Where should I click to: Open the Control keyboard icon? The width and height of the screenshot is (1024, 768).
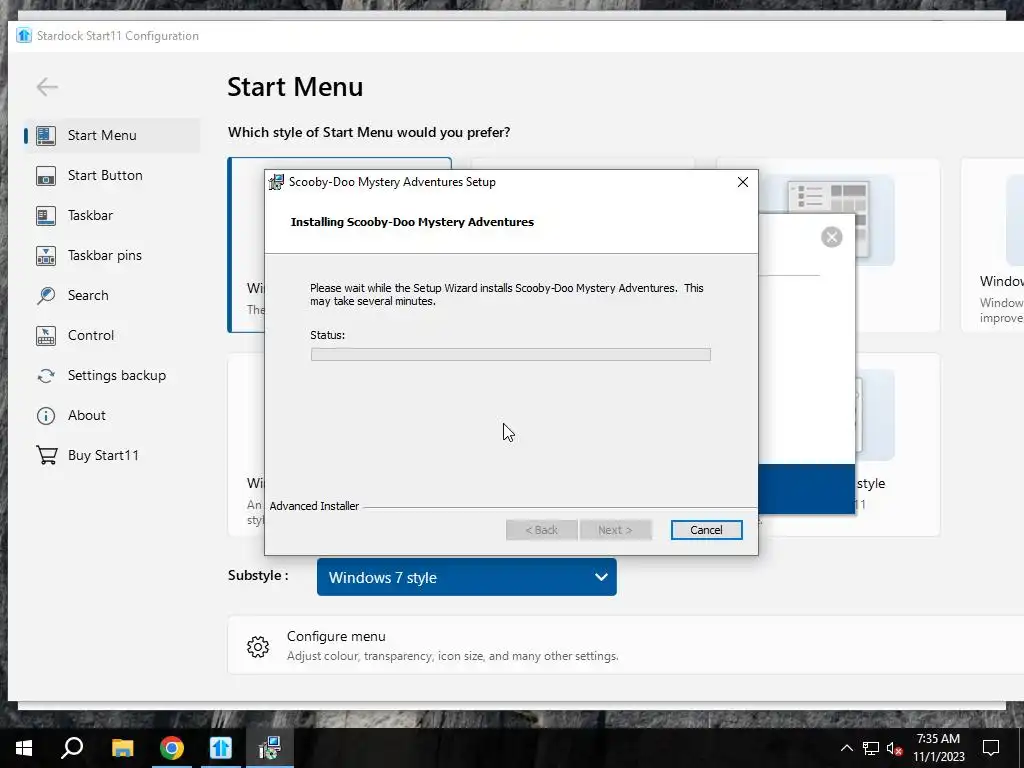(46, 336)
